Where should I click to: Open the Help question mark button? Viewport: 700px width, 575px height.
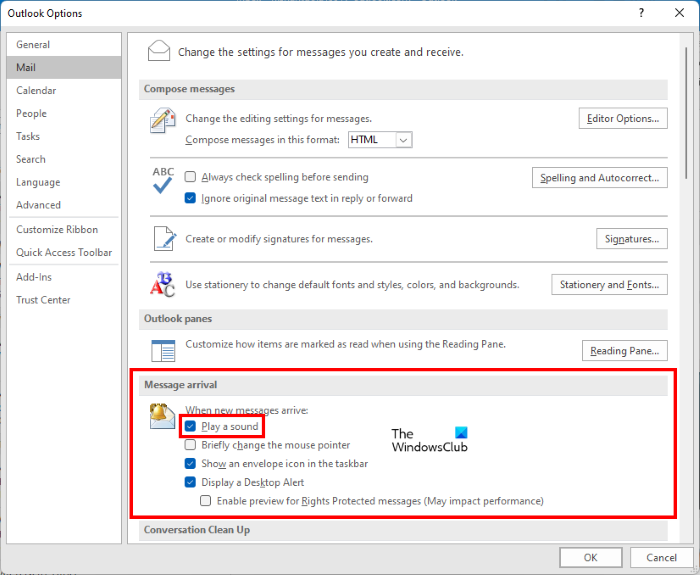[641, 12]
